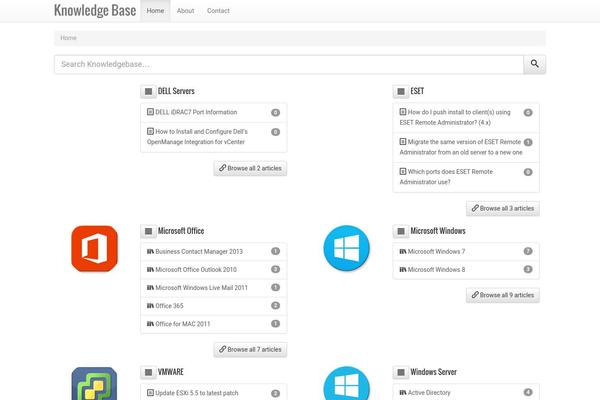Image resolution: width=600 pixels, height=400 pixels.
Task: Open the Windows Server category heading
Action: point(434,372)
